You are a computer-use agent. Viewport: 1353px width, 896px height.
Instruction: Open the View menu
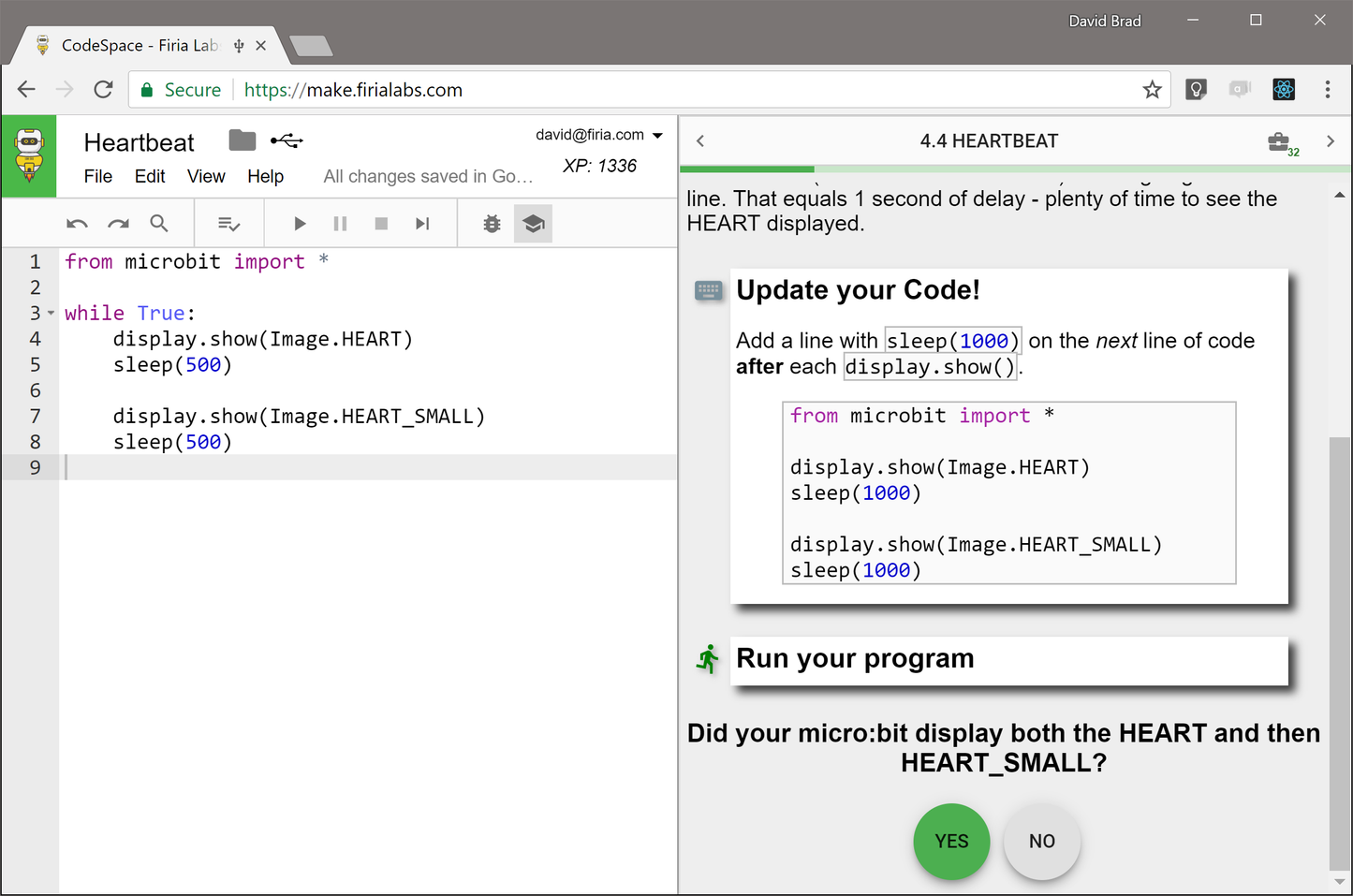tap(205, 176)
